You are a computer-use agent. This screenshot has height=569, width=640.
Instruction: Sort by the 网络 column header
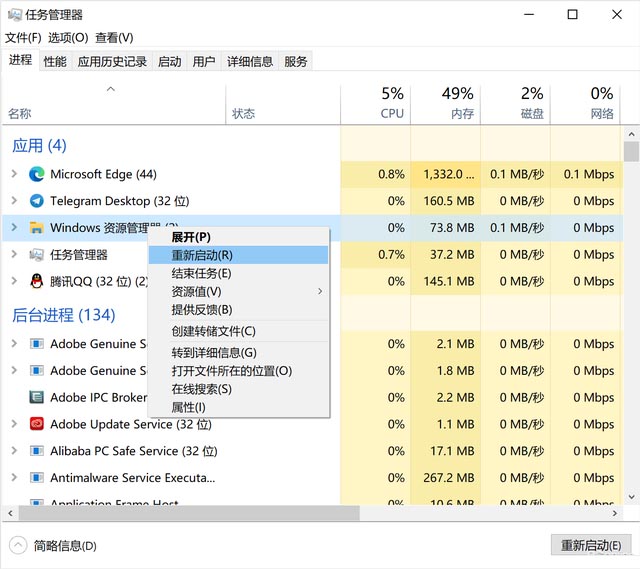[x=585, y=104]
